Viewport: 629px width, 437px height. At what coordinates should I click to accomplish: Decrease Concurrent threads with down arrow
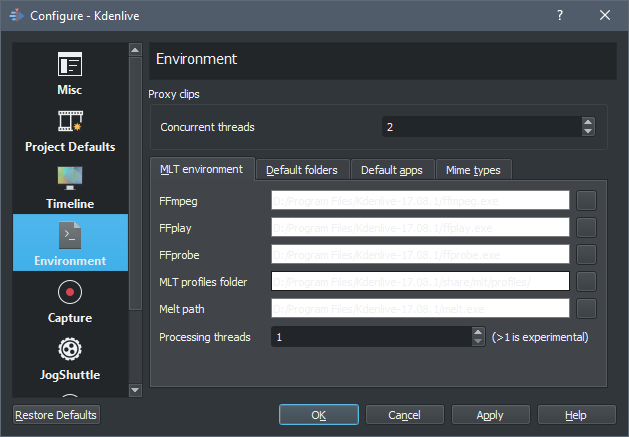point(588,132)
